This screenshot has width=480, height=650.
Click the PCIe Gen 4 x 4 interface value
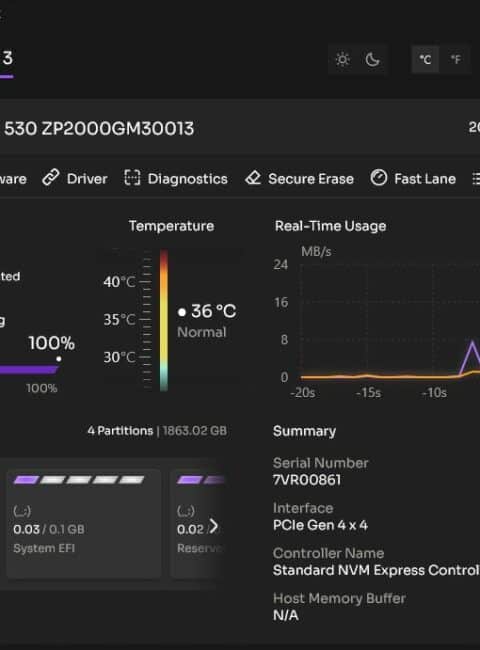coord(320,525)
